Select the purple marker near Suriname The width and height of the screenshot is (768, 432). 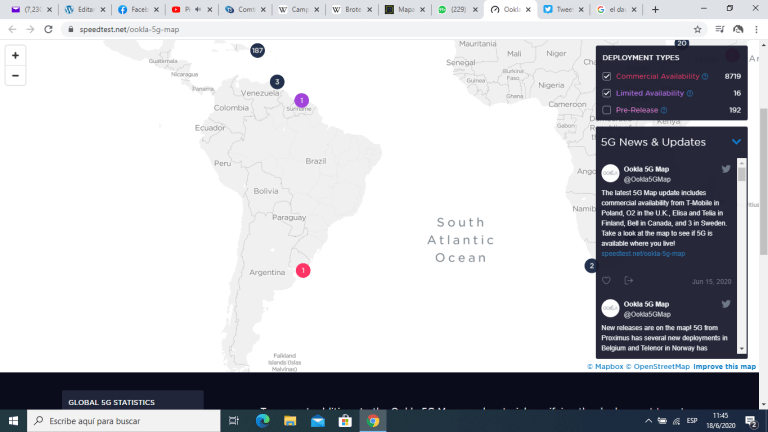click(x=302, y=100)
